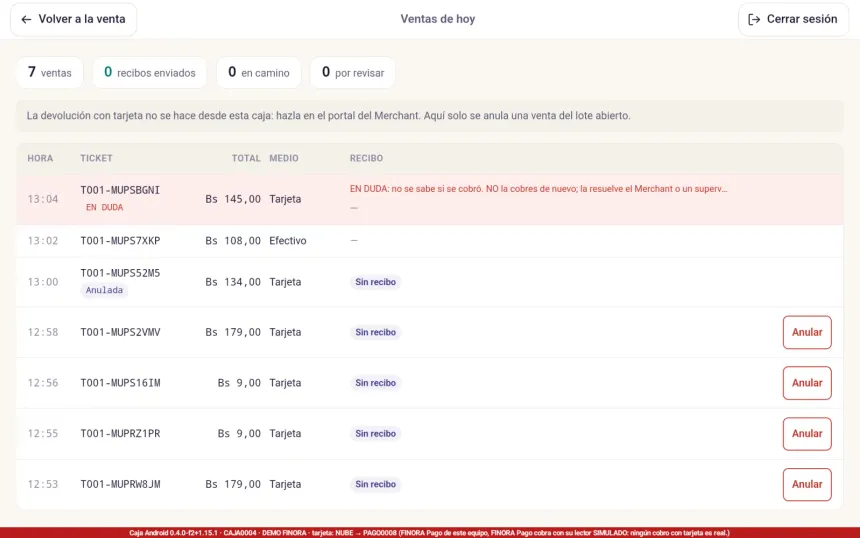Click the Sin recibo badge for T001-MUPRW8JM
The image size is (860, 538).
[x=375, y=484]
